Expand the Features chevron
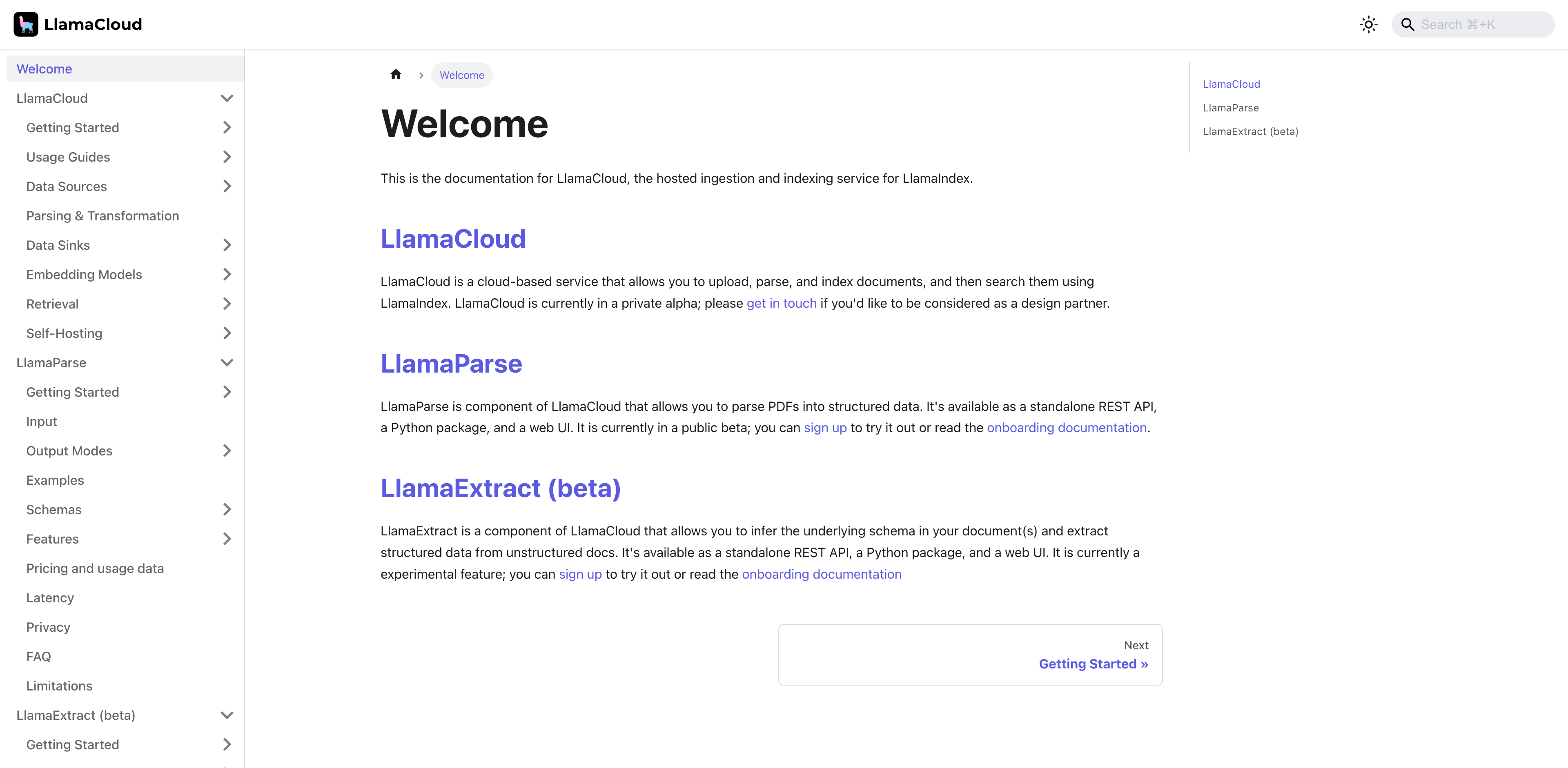Viewport: 1568px width, 768px height. (227, 539)
